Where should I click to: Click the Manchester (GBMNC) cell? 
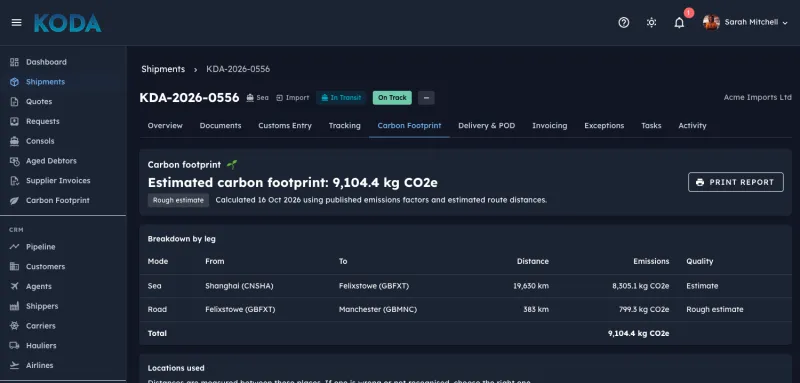[378, 310]
